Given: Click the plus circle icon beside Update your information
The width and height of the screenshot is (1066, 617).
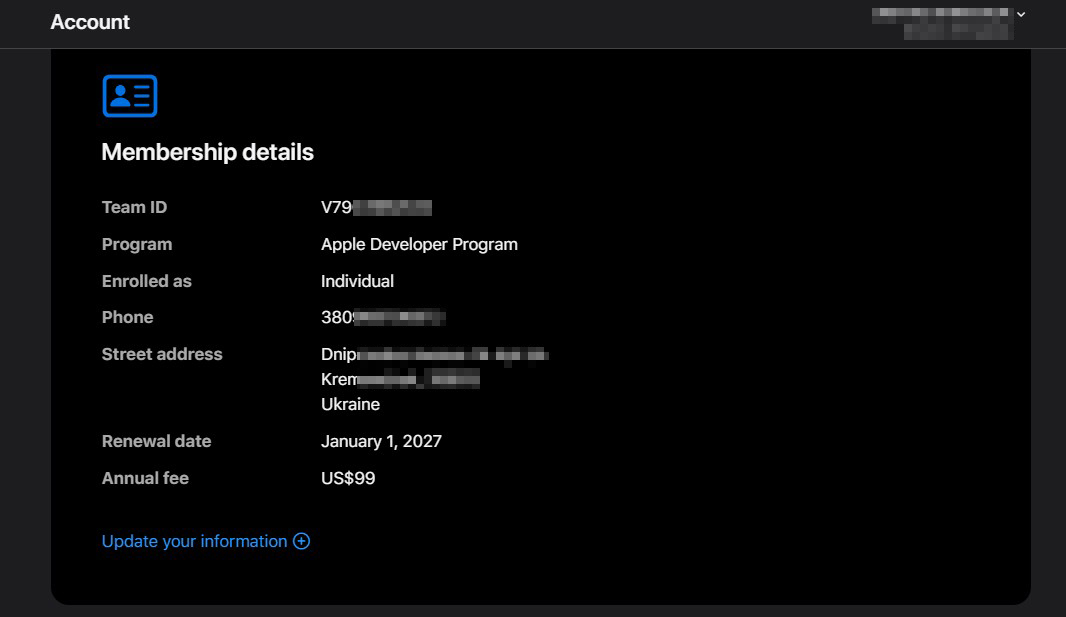Looking at the screenshot, I should [x=301, y=541].
